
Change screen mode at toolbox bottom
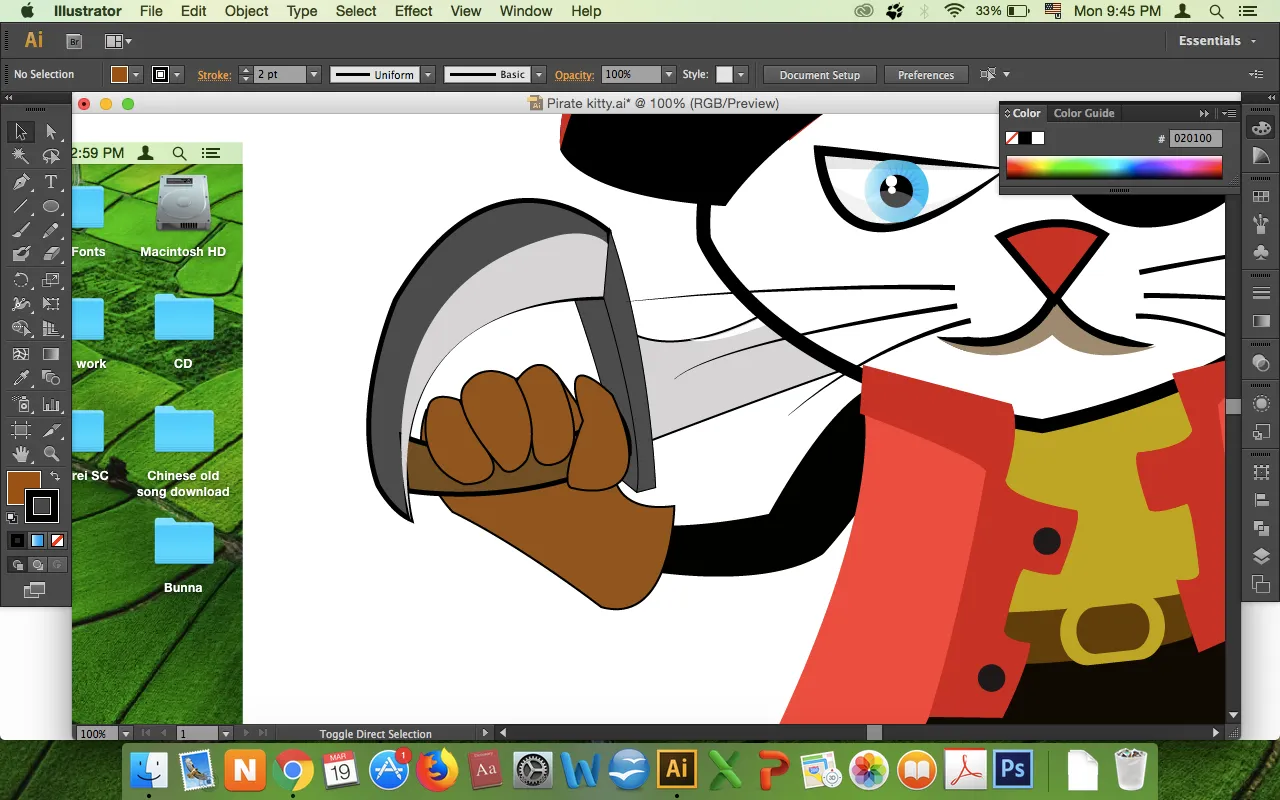[x=34, y=590]
